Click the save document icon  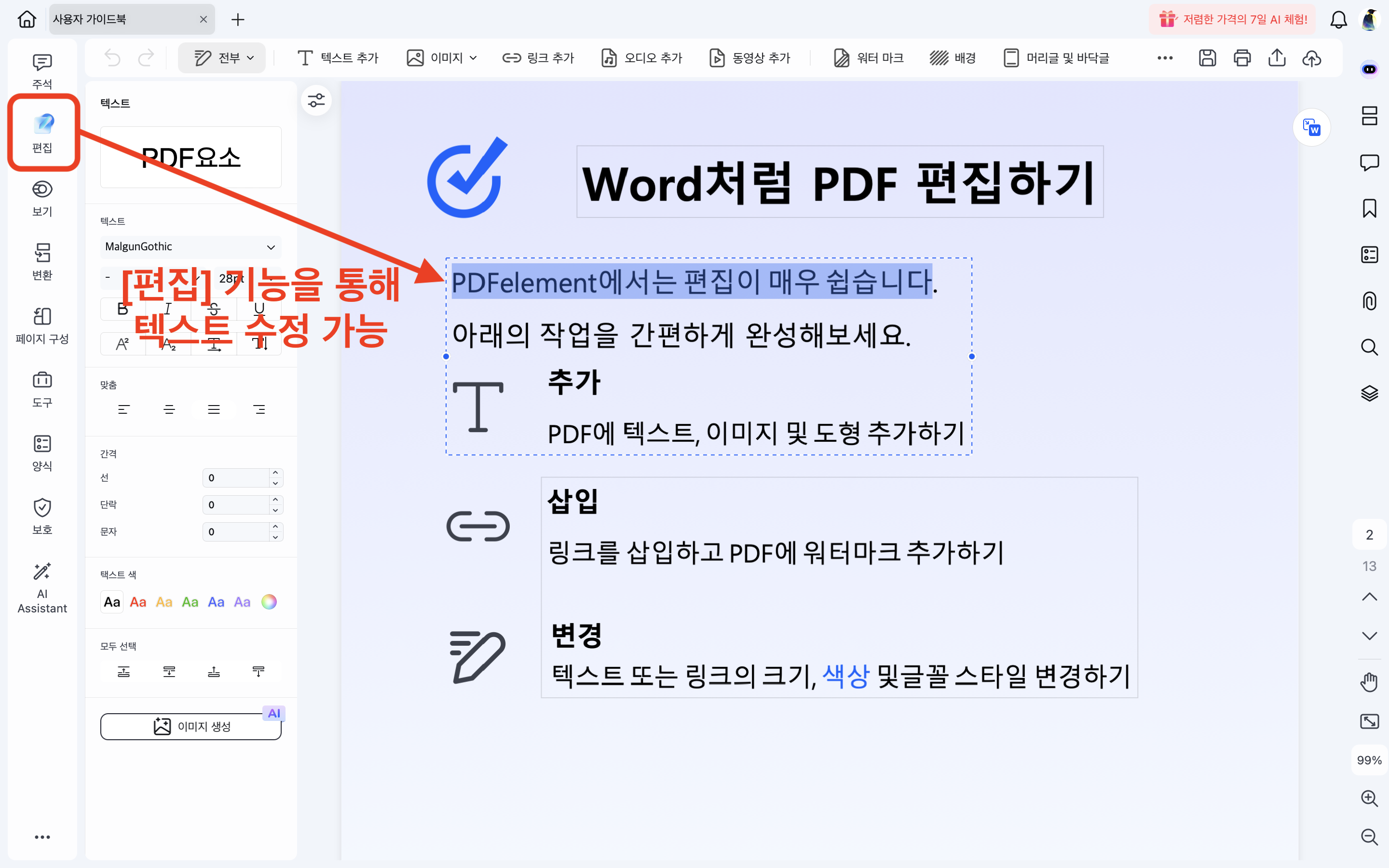pos(1207,58)
